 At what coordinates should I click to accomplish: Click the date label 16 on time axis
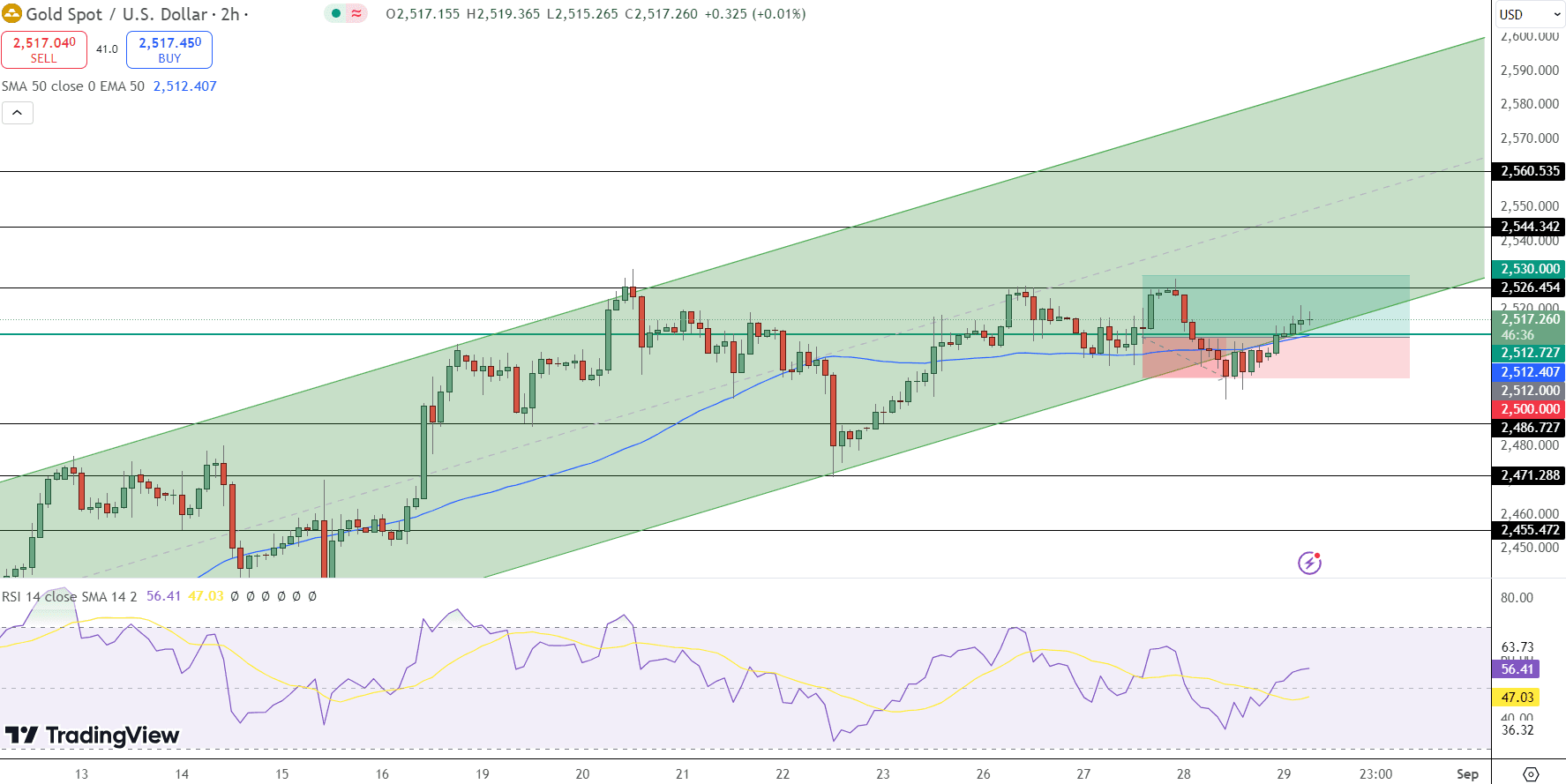382,774
